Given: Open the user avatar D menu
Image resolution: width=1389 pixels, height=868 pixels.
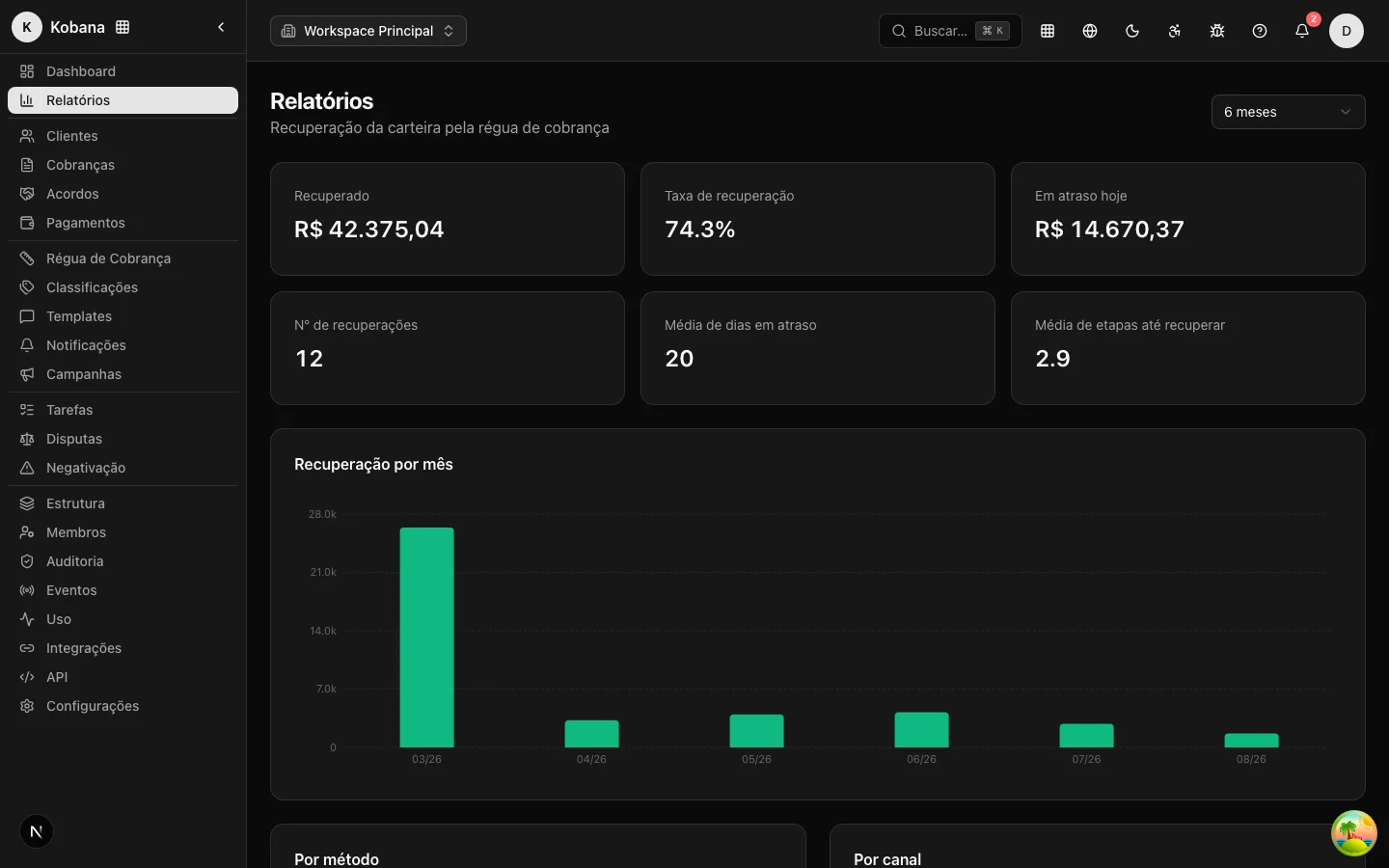Looking at the screenshot, I should [x=1347, y=31].
